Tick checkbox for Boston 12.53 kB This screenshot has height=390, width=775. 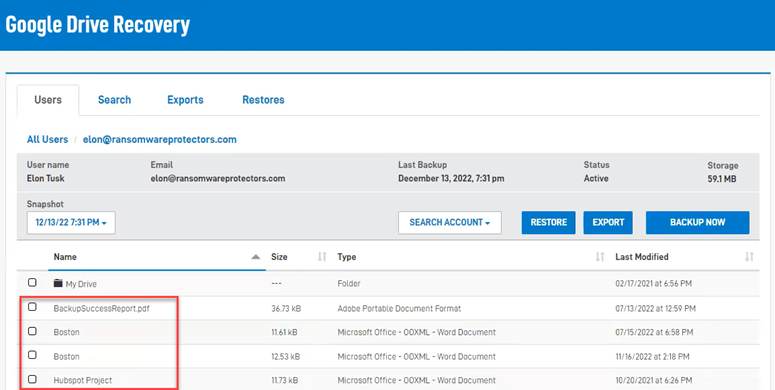pos(32,355)
